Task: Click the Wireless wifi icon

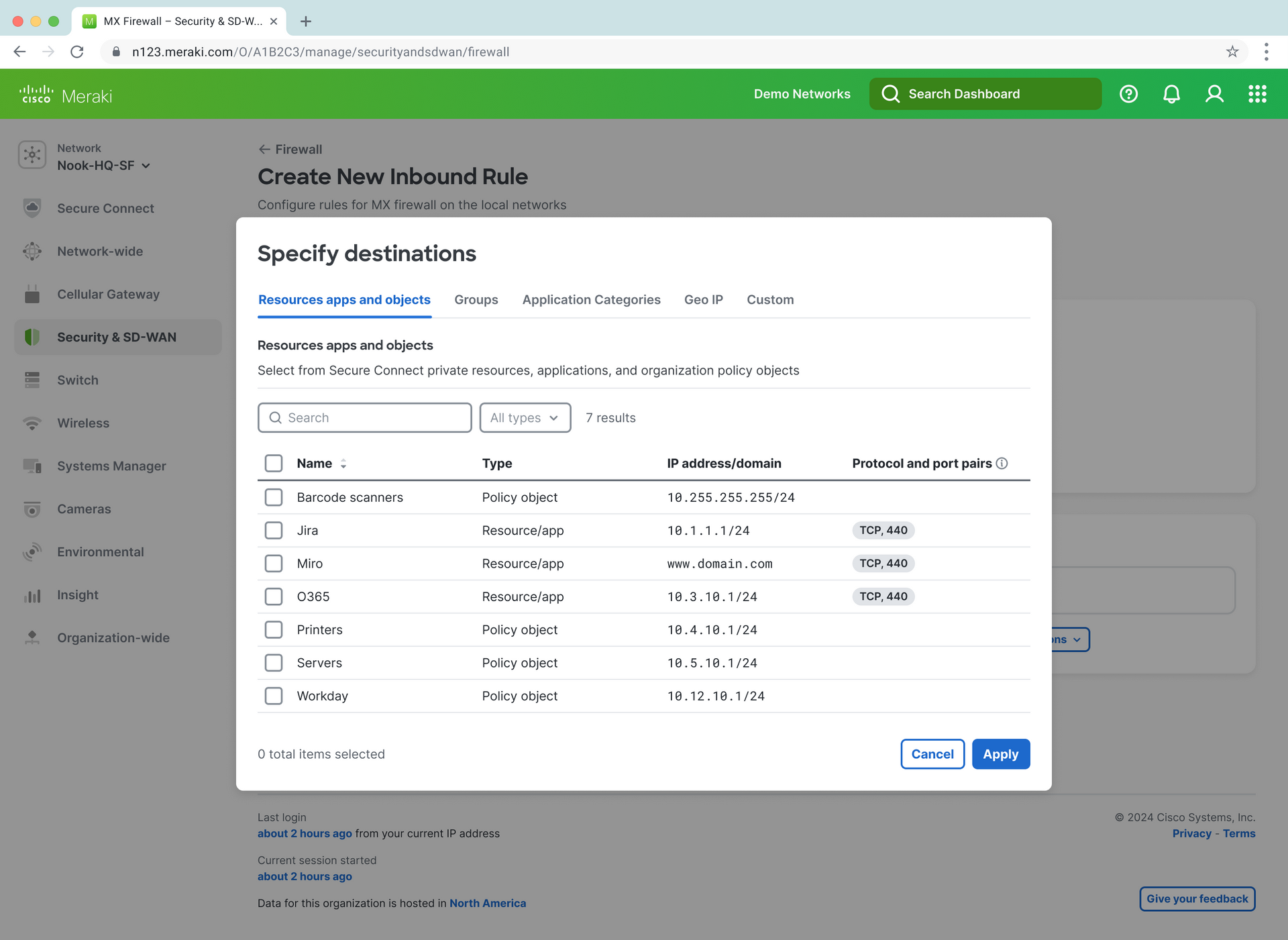Action: click(32, 423)
